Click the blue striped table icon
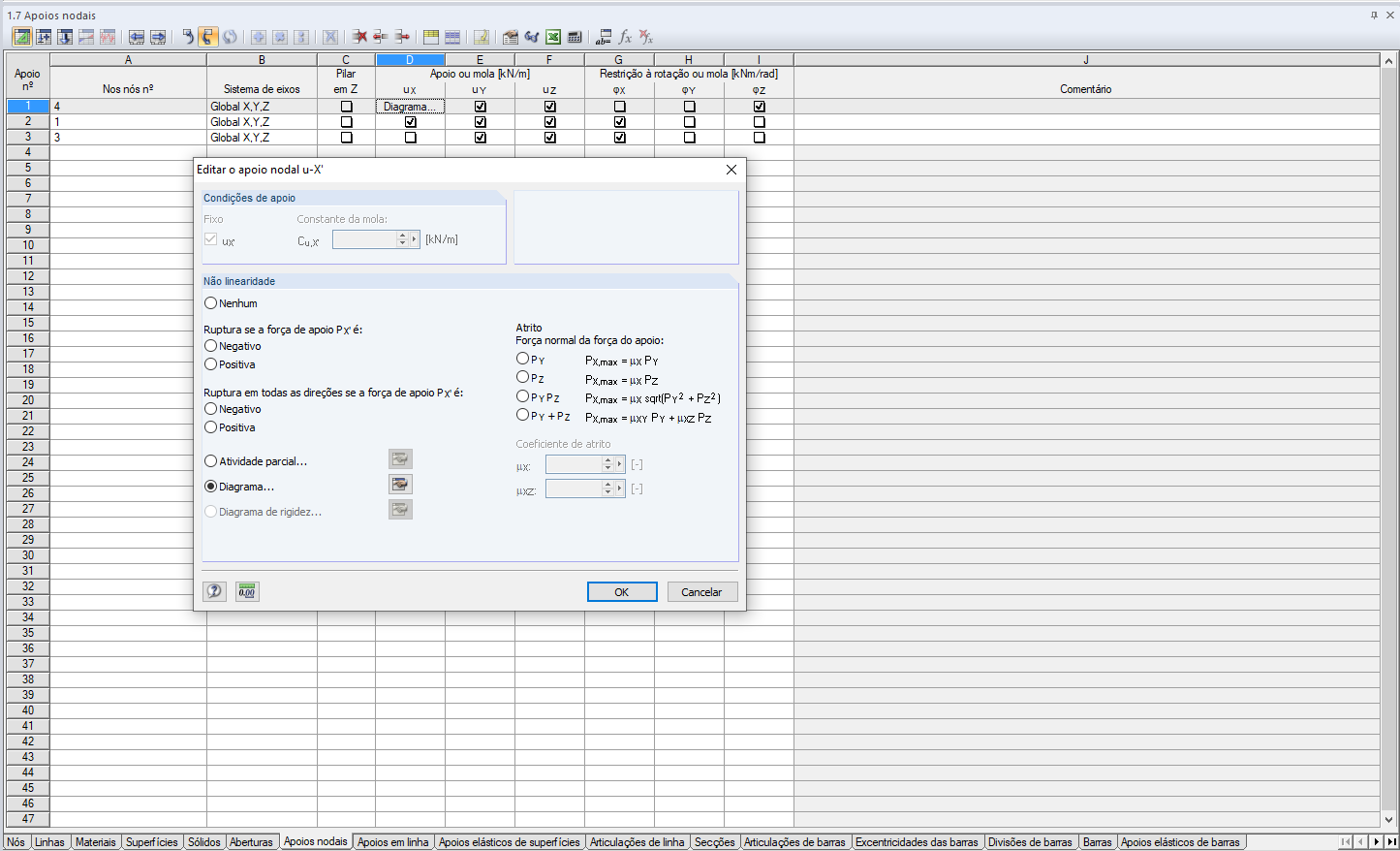 (452, 37)
